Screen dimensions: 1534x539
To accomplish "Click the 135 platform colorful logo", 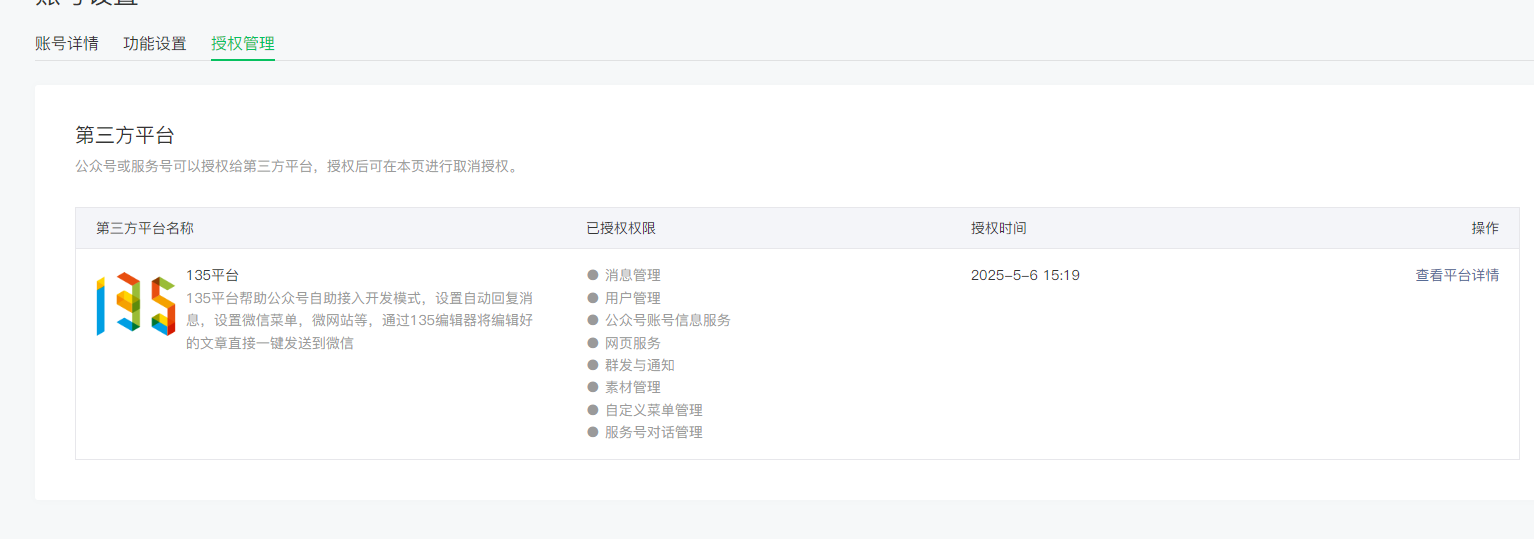I will tap(136, 304).
